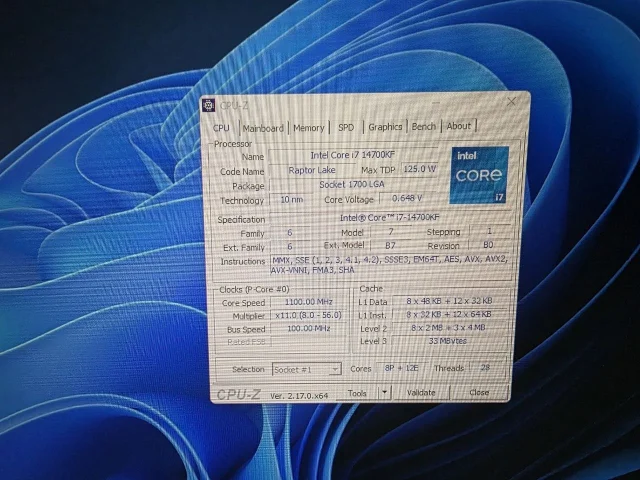Click the Ext. Model value B7
This screenshot has height=480, width=640.
pos(390,245)
